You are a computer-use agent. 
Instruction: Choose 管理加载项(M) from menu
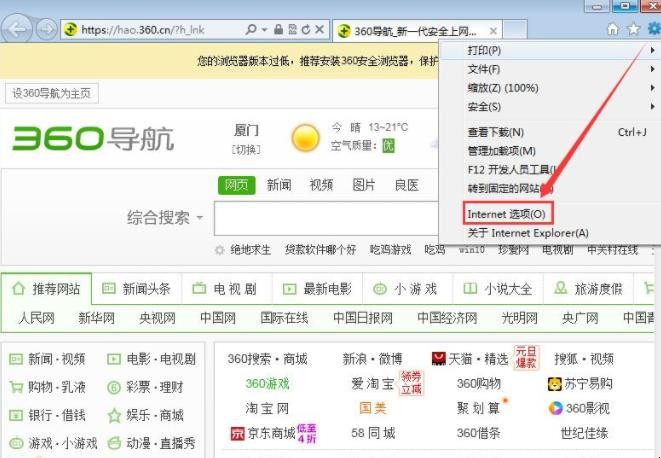coord(550,151)
